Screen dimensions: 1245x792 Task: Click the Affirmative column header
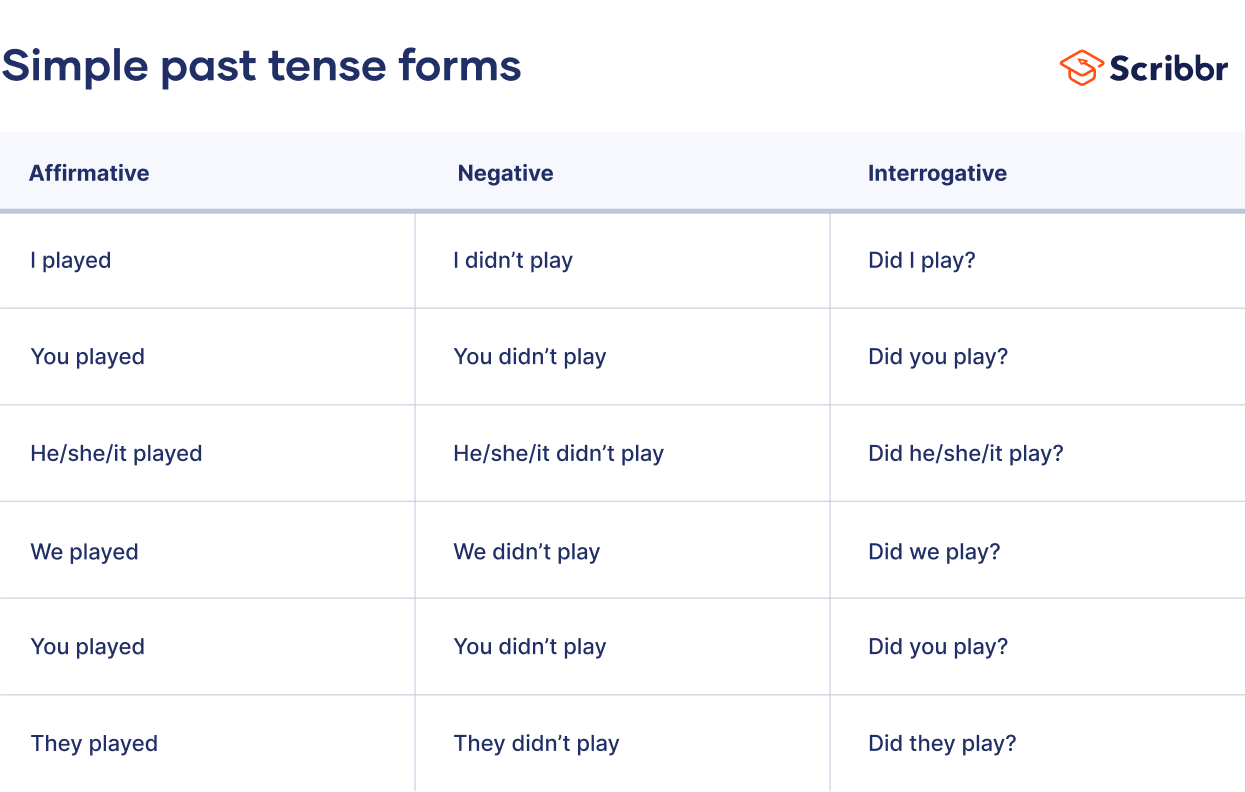point(89,173)
